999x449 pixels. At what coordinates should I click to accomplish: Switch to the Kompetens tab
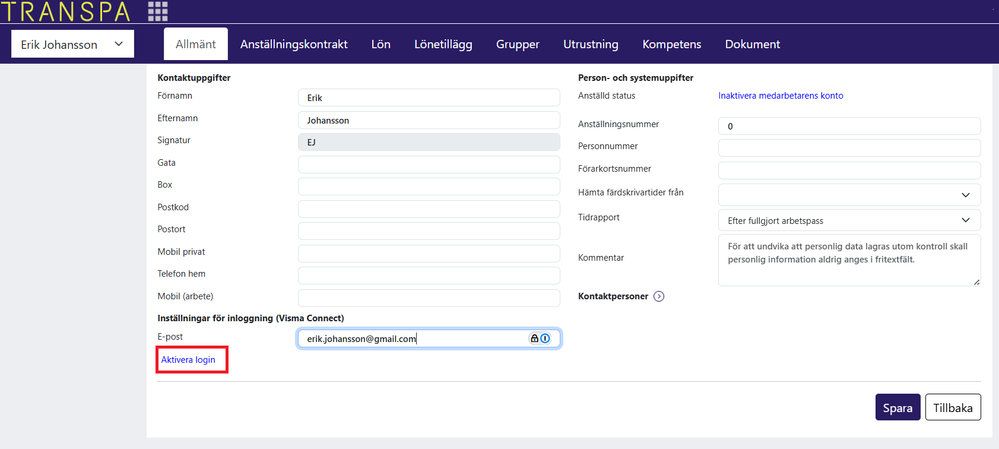[672, 45]
